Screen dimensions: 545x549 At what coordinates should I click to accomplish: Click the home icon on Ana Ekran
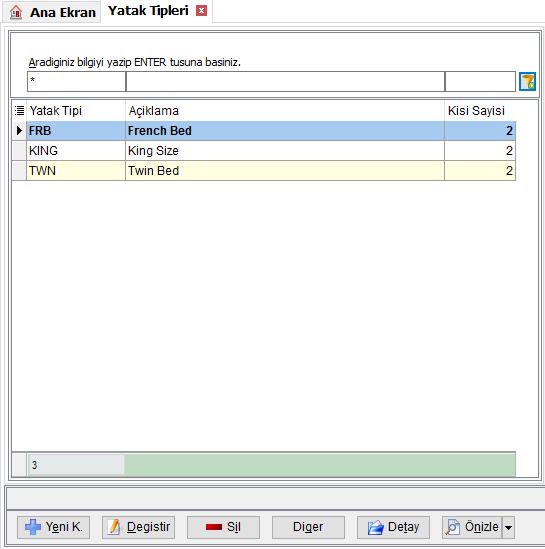[x=16, y=12]
